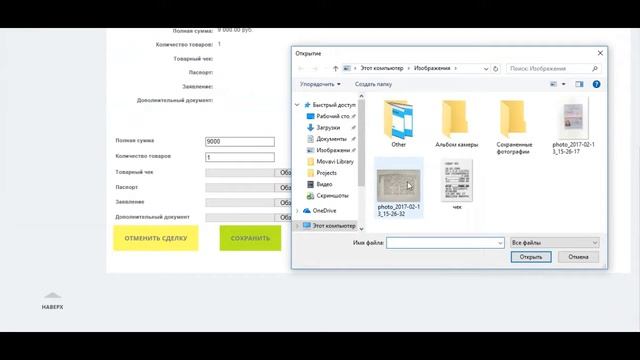This screenshot has height=360, width=640.
Task: Open the Сохраненные фотографии folder
Action: pyautogui.click(x=514, y=127)
